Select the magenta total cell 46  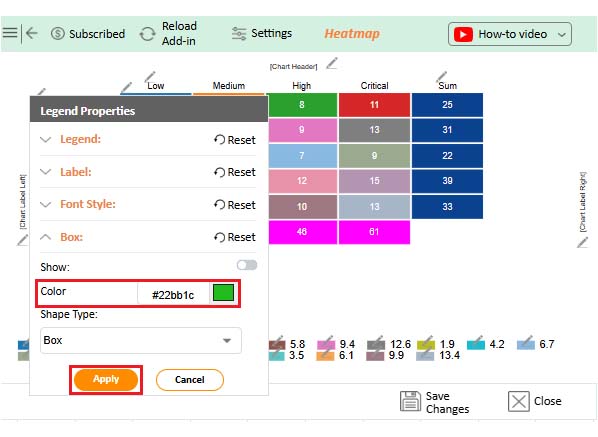point(303,232)
